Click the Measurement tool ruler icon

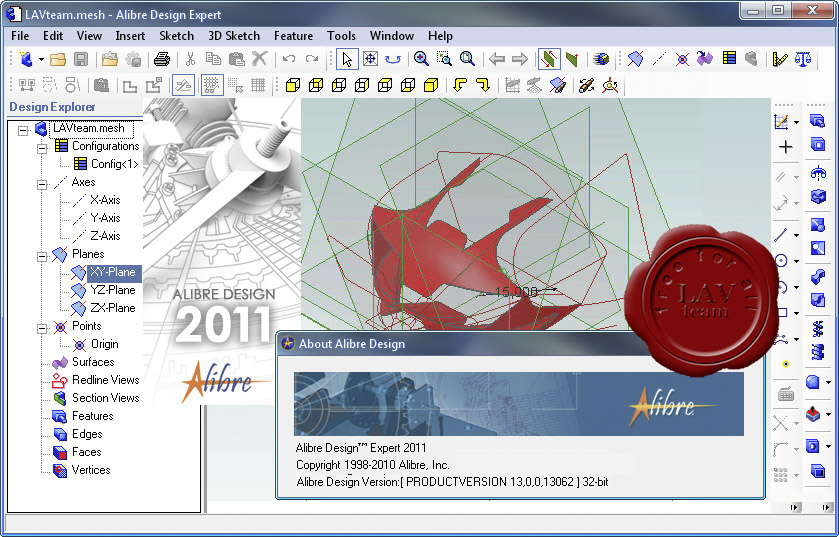(780, 59)
